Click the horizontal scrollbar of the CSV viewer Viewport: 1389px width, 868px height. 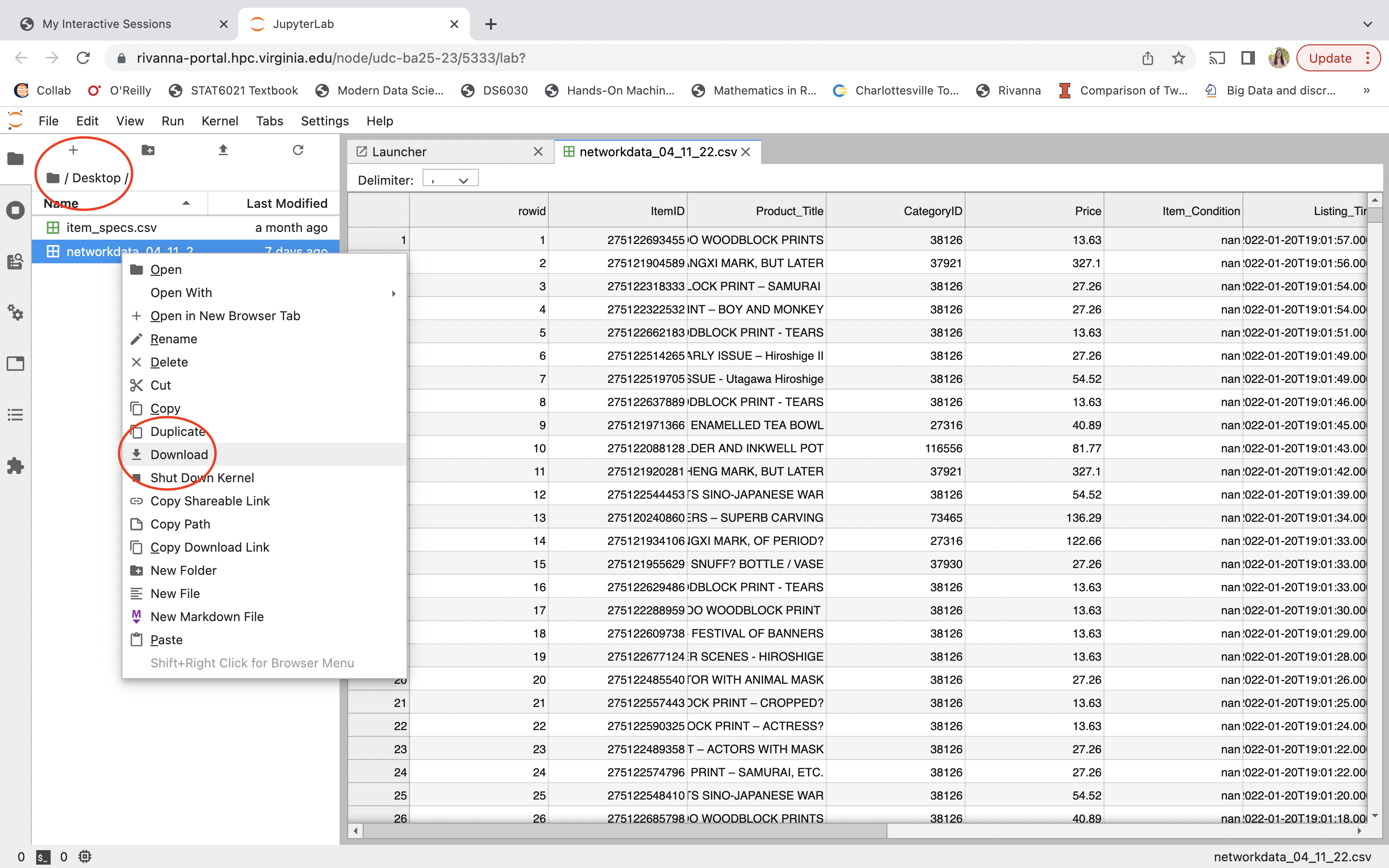coord(625,831)
